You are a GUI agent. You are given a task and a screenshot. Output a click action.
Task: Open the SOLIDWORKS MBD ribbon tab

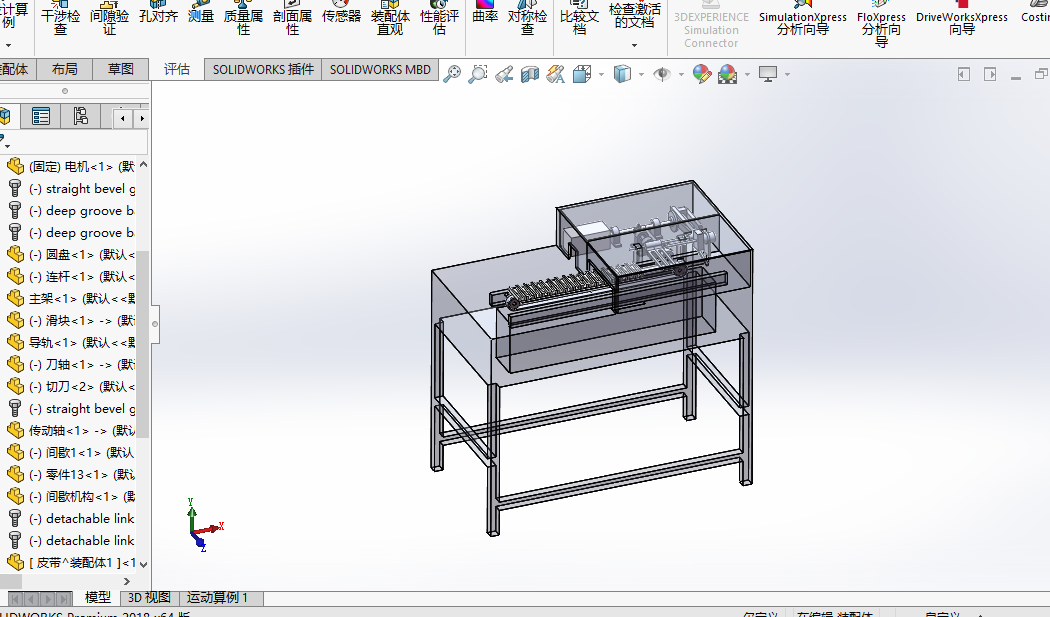tap(380, 69)
